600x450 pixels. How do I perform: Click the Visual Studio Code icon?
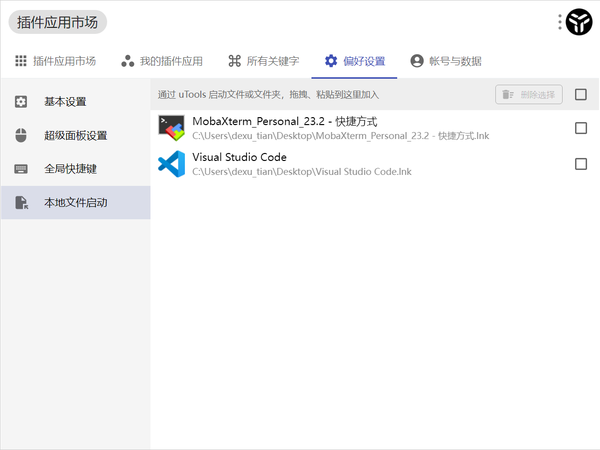coord(171,164)
